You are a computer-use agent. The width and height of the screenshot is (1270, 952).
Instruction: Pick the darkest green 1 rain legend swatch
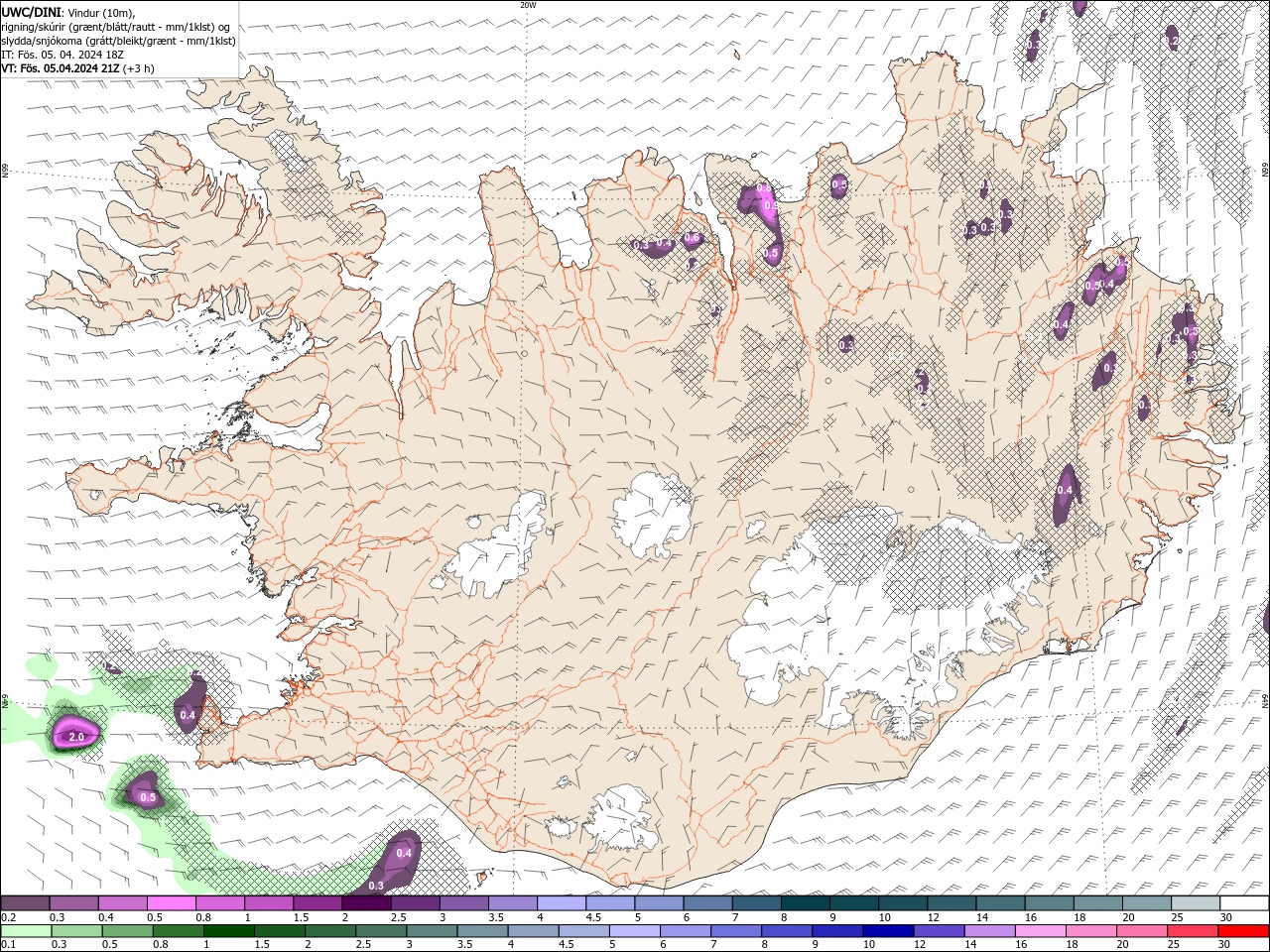pyautogui.click(x=228, y=931)
